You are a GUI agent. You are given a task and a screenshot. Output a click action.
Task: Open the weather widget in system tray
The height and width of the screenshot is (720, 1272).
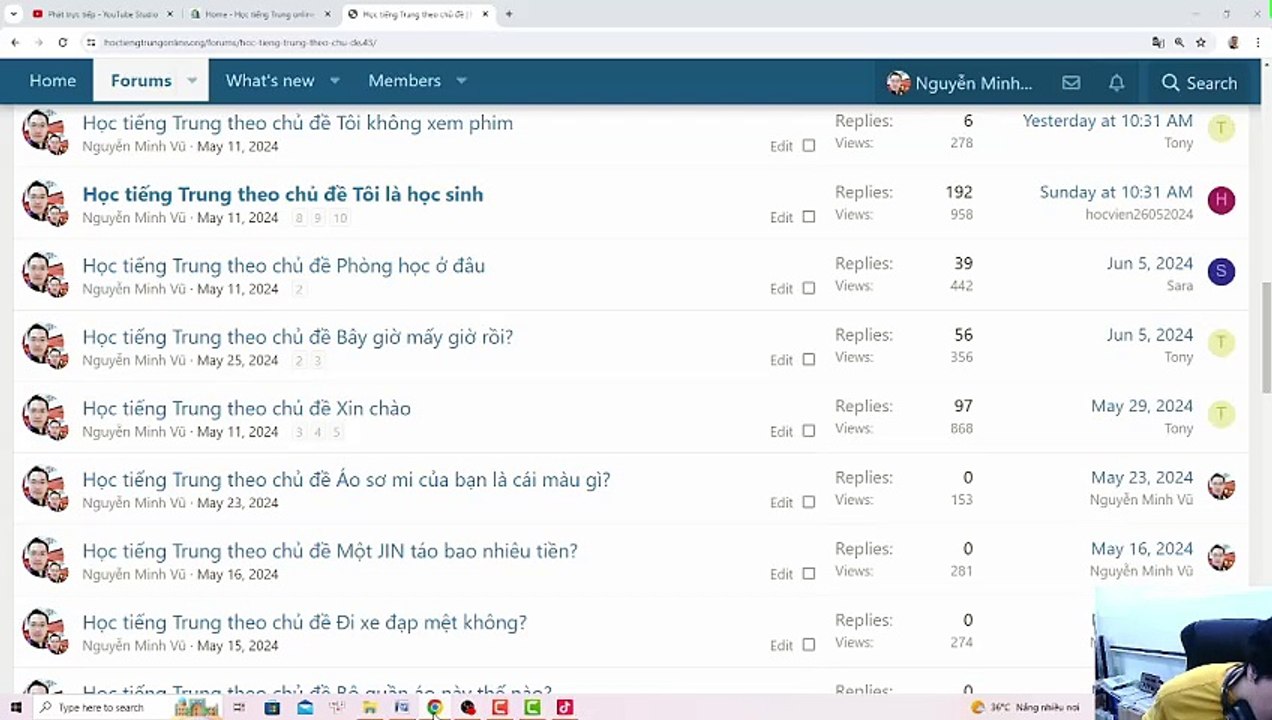pos(1025,707)
